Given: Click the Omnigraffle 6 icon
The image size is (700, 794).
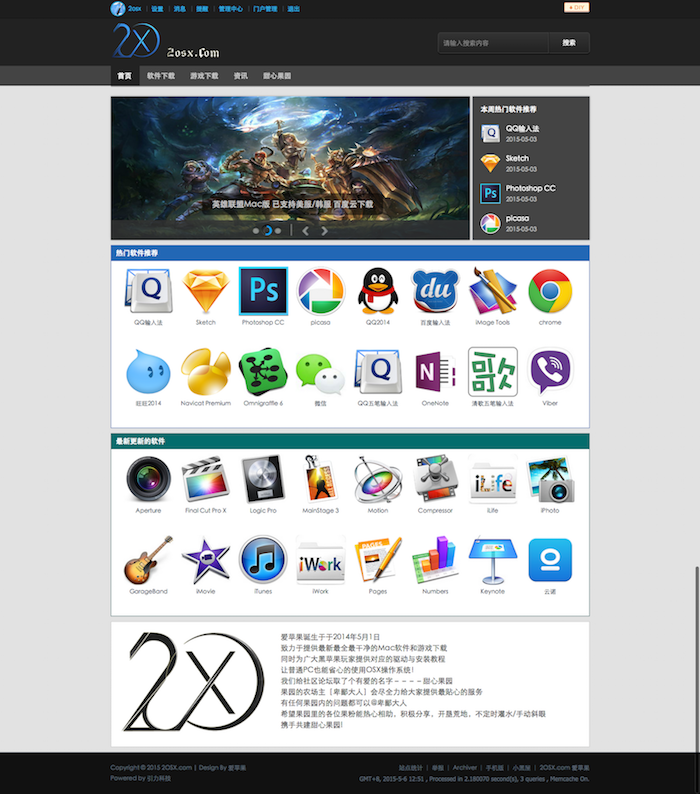Looking at the screenshot, I should click(x=263, y=373).
